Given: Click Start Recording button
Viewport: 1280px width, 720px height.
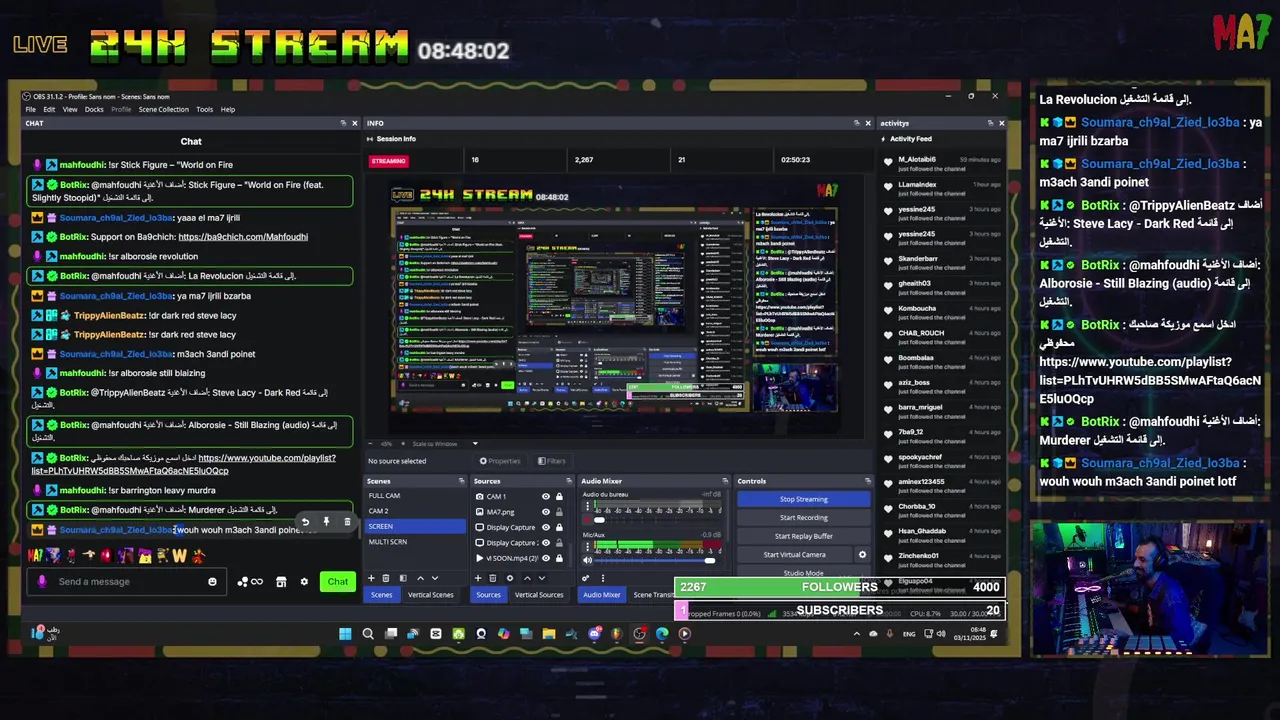Looking at the screenshot, I should click(x=803, y=518).
